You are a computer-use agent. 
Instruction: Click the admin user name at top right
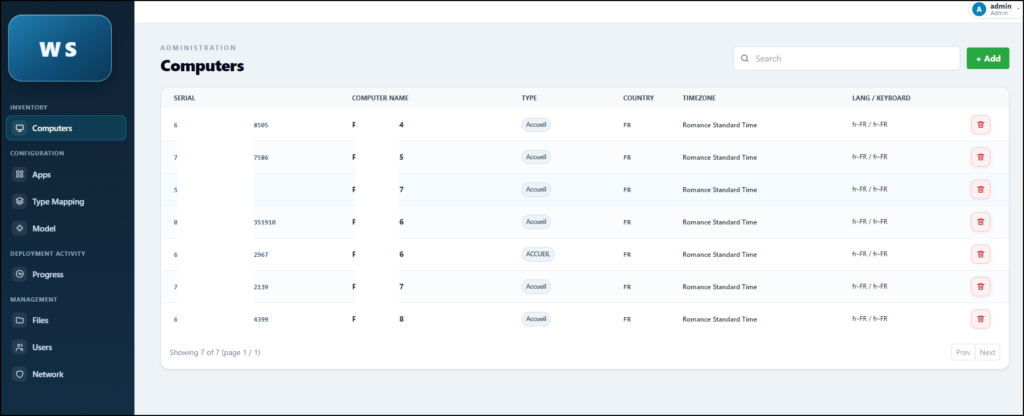pyautogui.click(x=1000, y=6)
